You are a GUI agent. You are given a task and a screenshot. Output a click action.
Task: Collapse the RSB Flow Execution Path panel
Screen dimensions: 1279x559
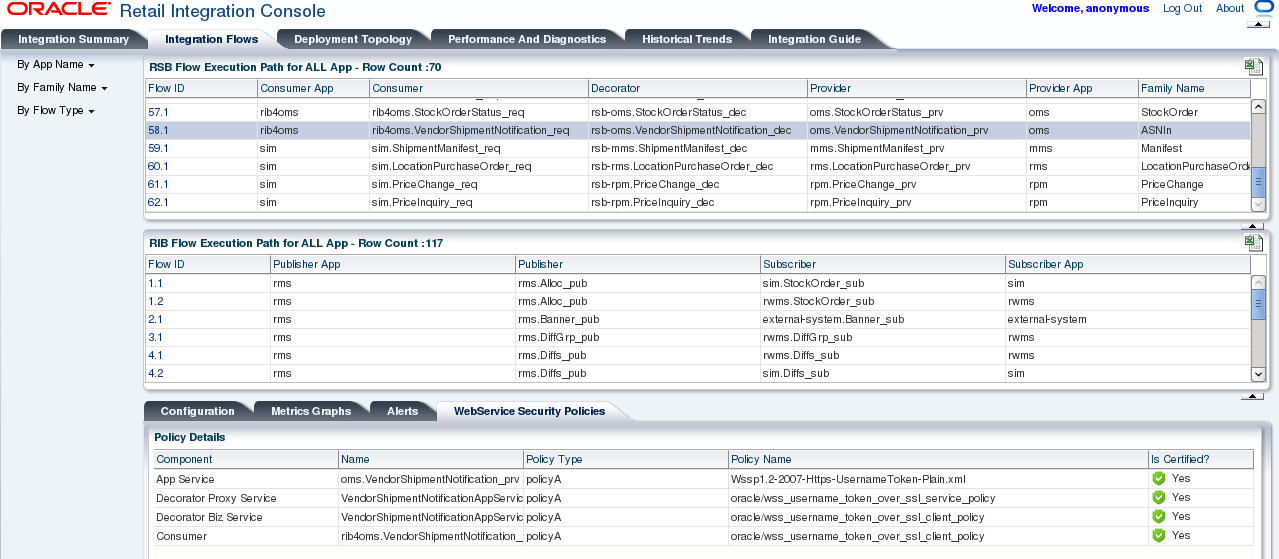(1252, 226)
